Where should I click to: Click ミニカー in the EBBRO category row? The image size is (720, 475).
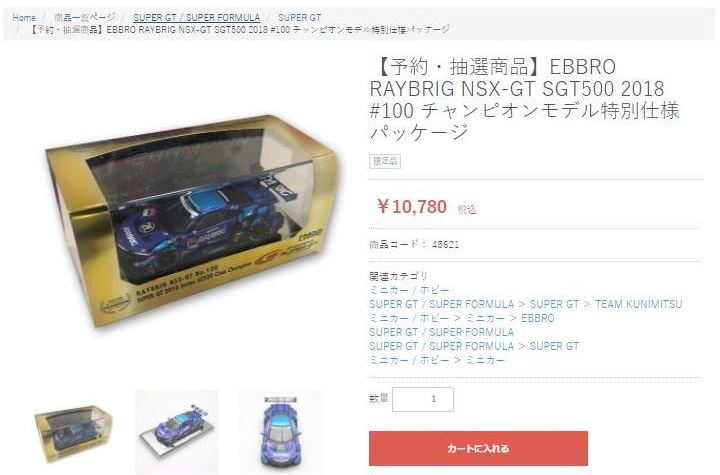click(x=485, y=318)
